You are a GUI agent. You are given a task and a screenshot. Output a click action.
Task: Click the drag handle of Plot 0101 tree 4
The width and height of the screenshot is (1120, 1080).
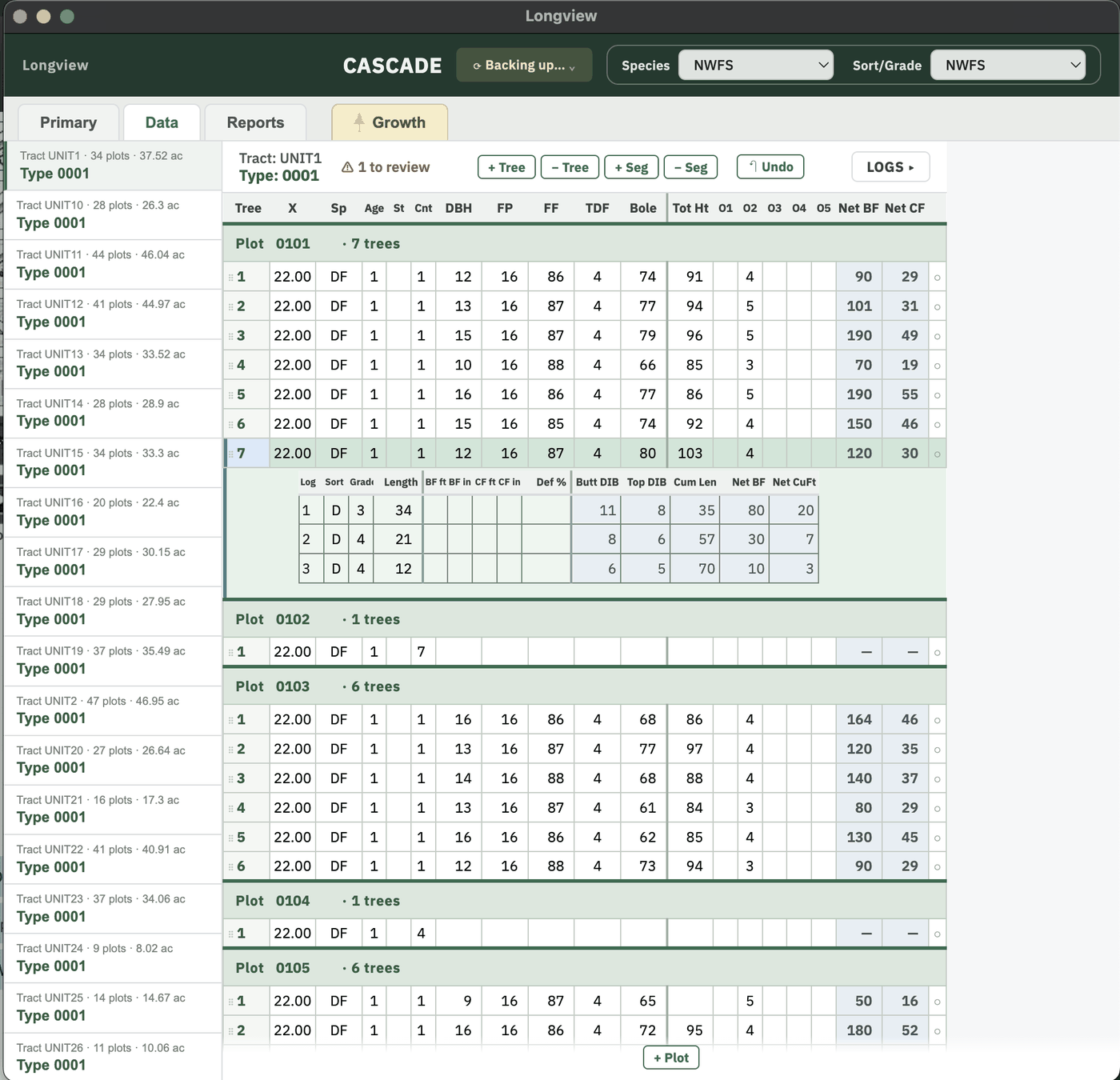click(x=231, y=366)
